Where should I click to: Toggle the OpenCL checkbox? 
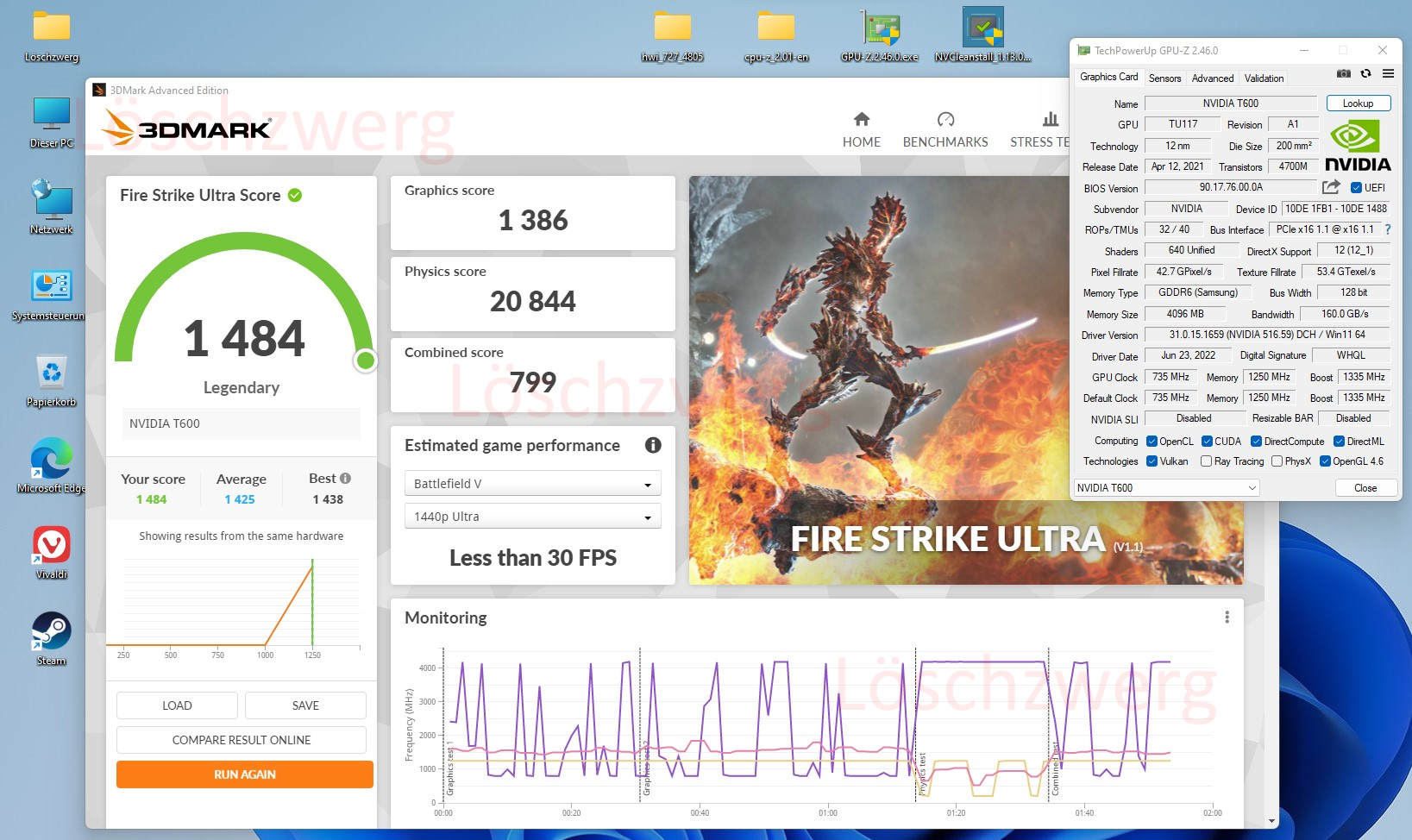click(1152, 441)
